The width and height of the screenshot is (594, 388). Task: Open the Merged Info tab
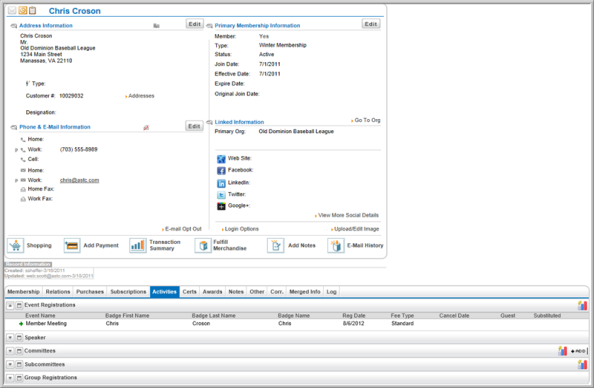click(x=305, y=292)
